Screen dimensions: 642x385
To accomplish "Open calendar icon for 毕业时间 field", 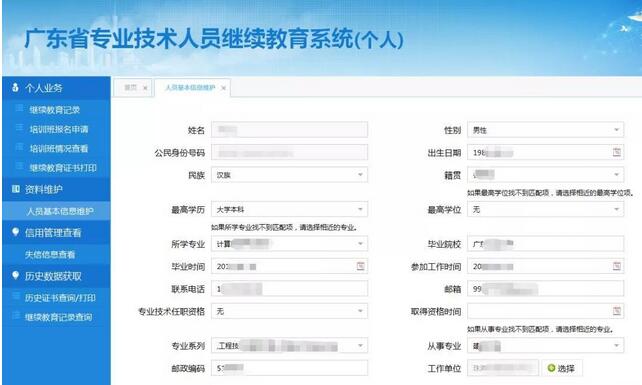I will click(x=360, y=266).
